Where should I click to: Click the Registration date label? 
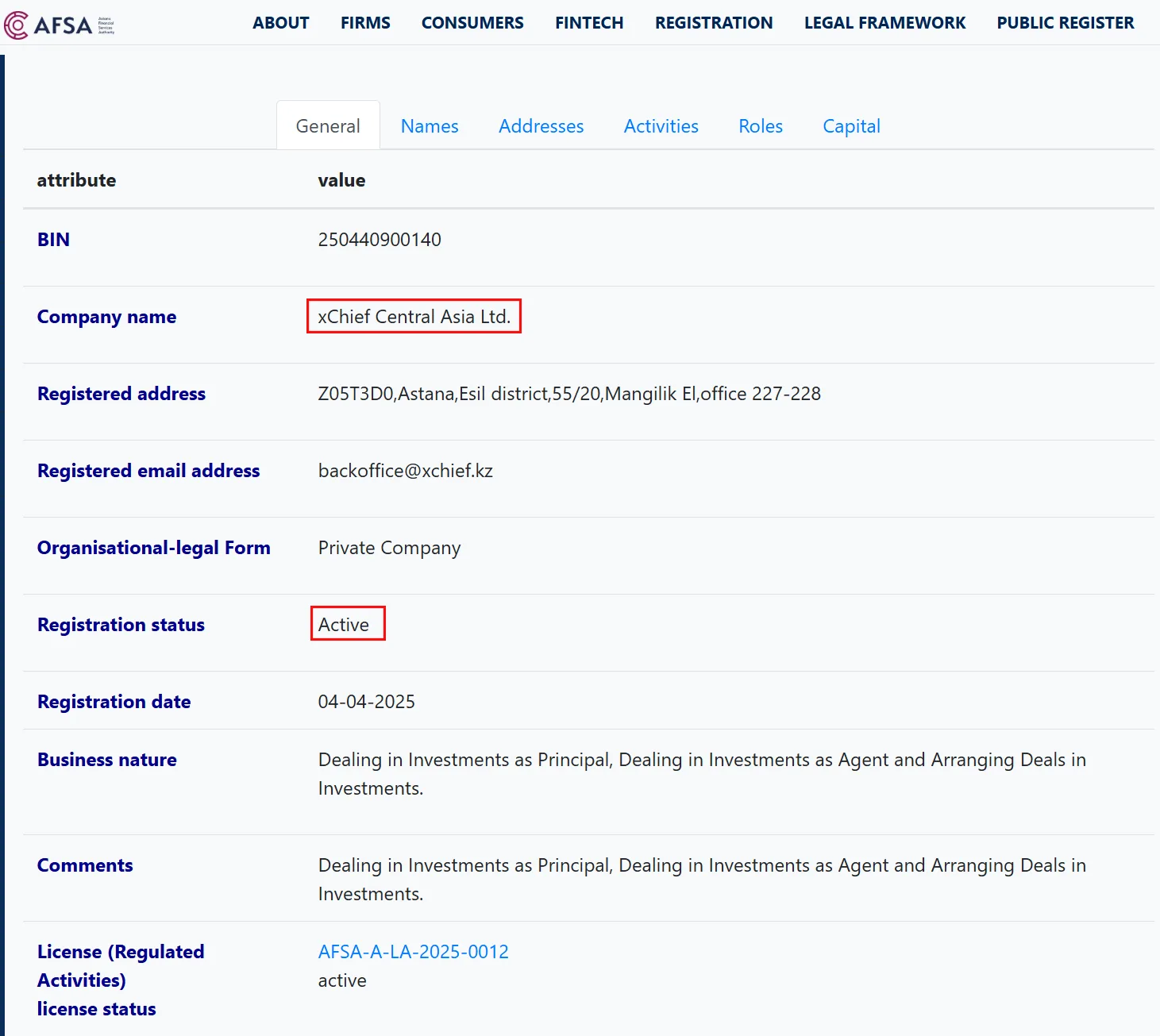[114, 702]
